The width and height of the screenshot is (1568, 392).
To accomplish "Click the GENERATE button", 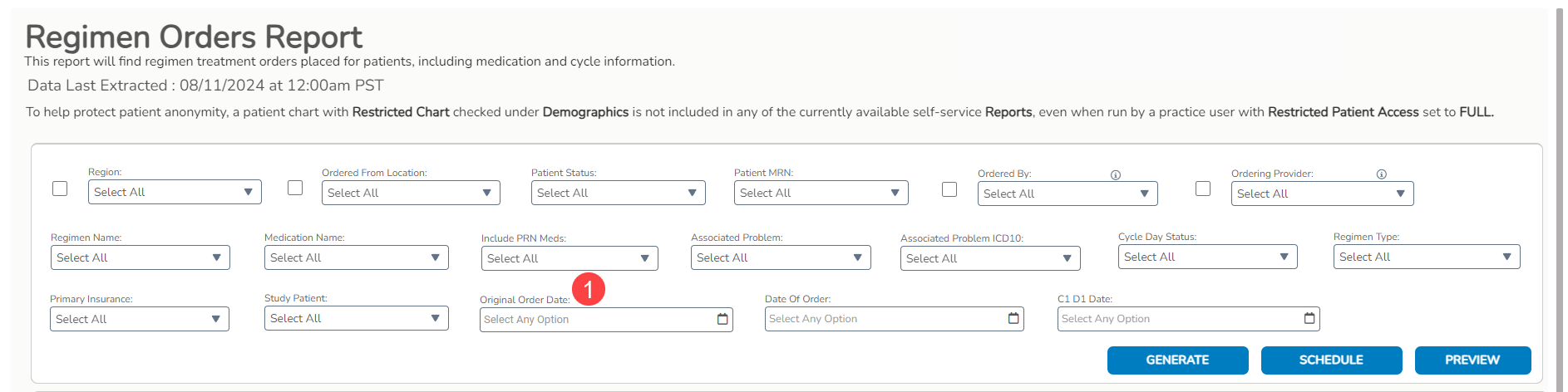I will point(1177,360).
